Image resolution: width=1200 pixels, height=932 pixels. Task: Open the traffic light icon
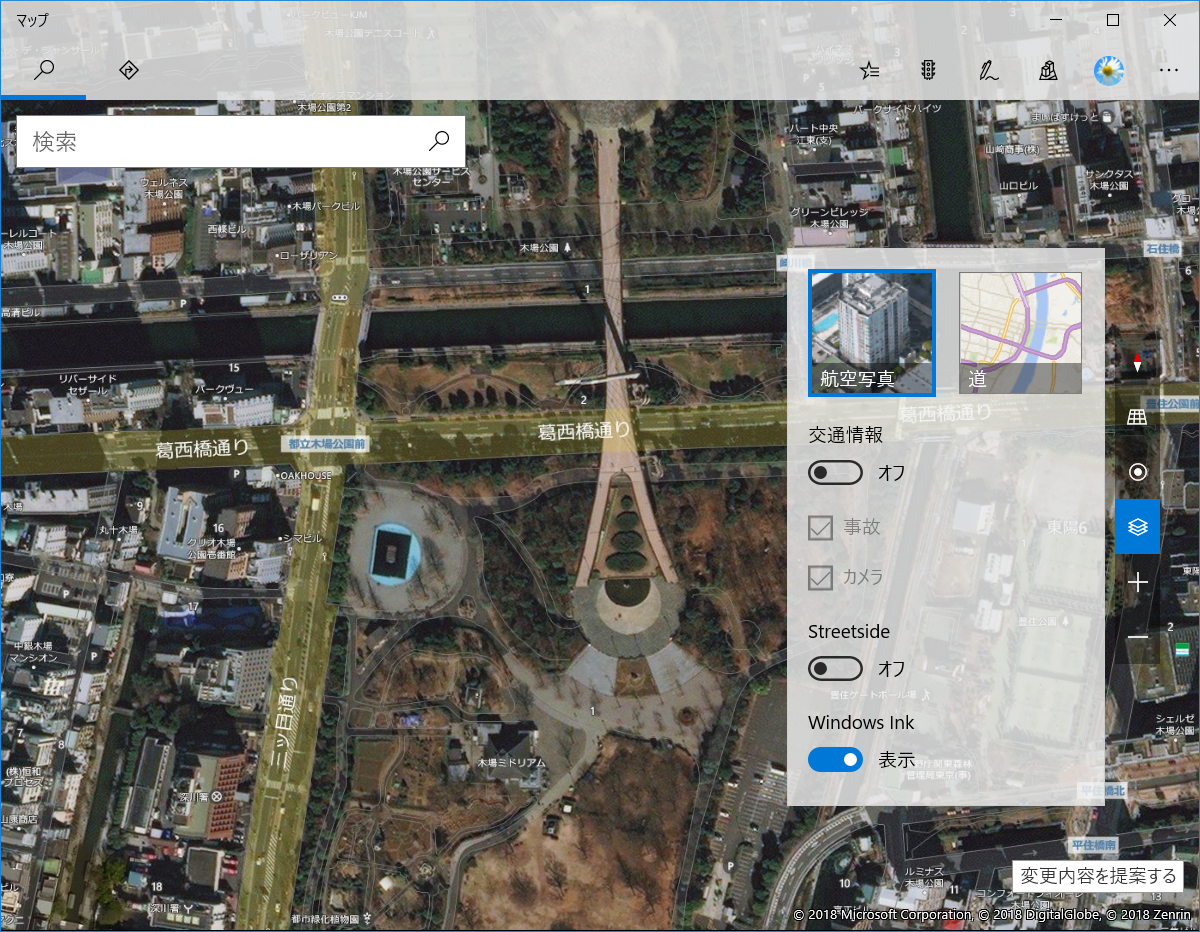(x=928, y=70)
